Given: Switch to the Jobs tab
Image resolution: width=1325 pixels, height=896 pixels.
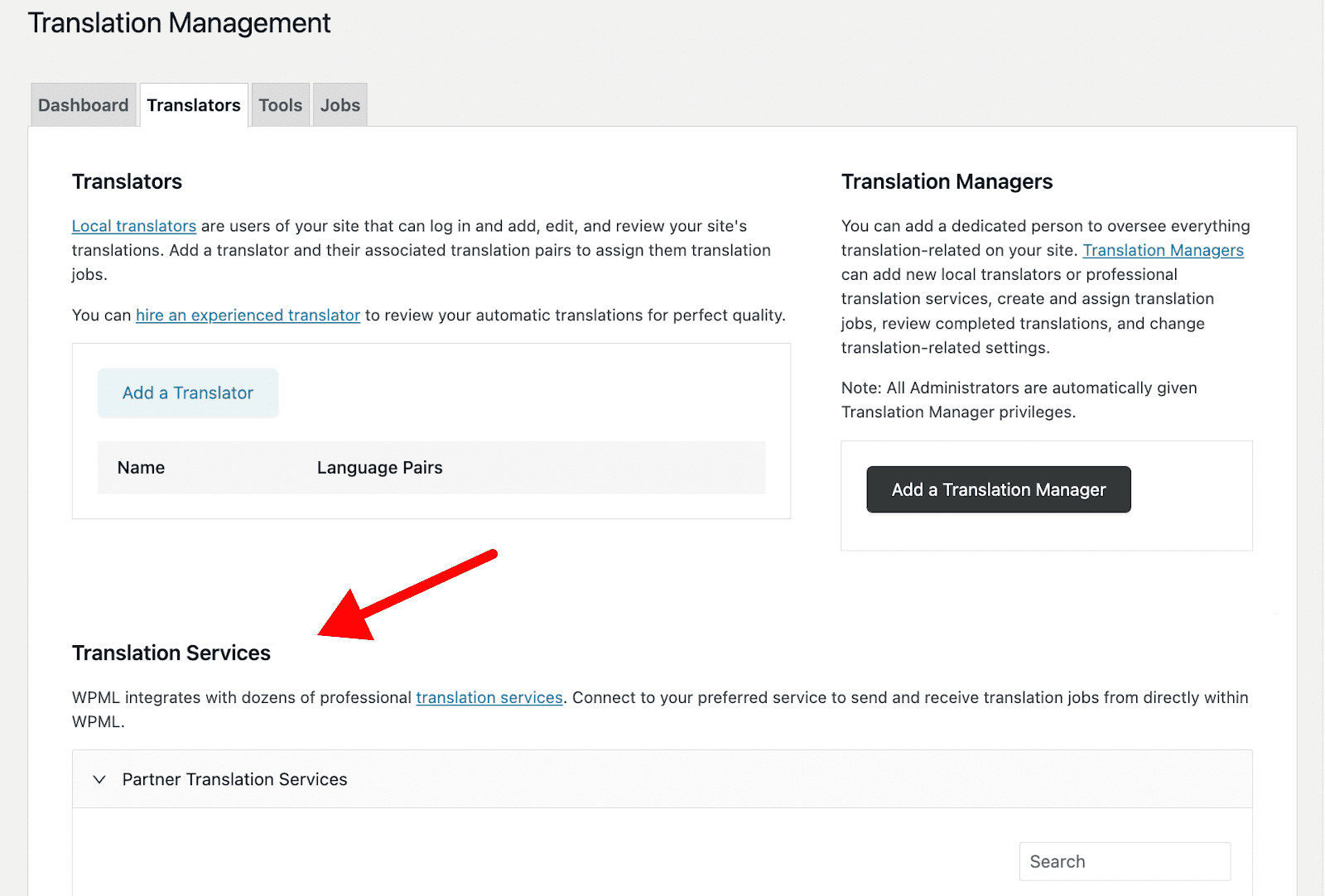Looking at the screenshot, I should 340,104.
